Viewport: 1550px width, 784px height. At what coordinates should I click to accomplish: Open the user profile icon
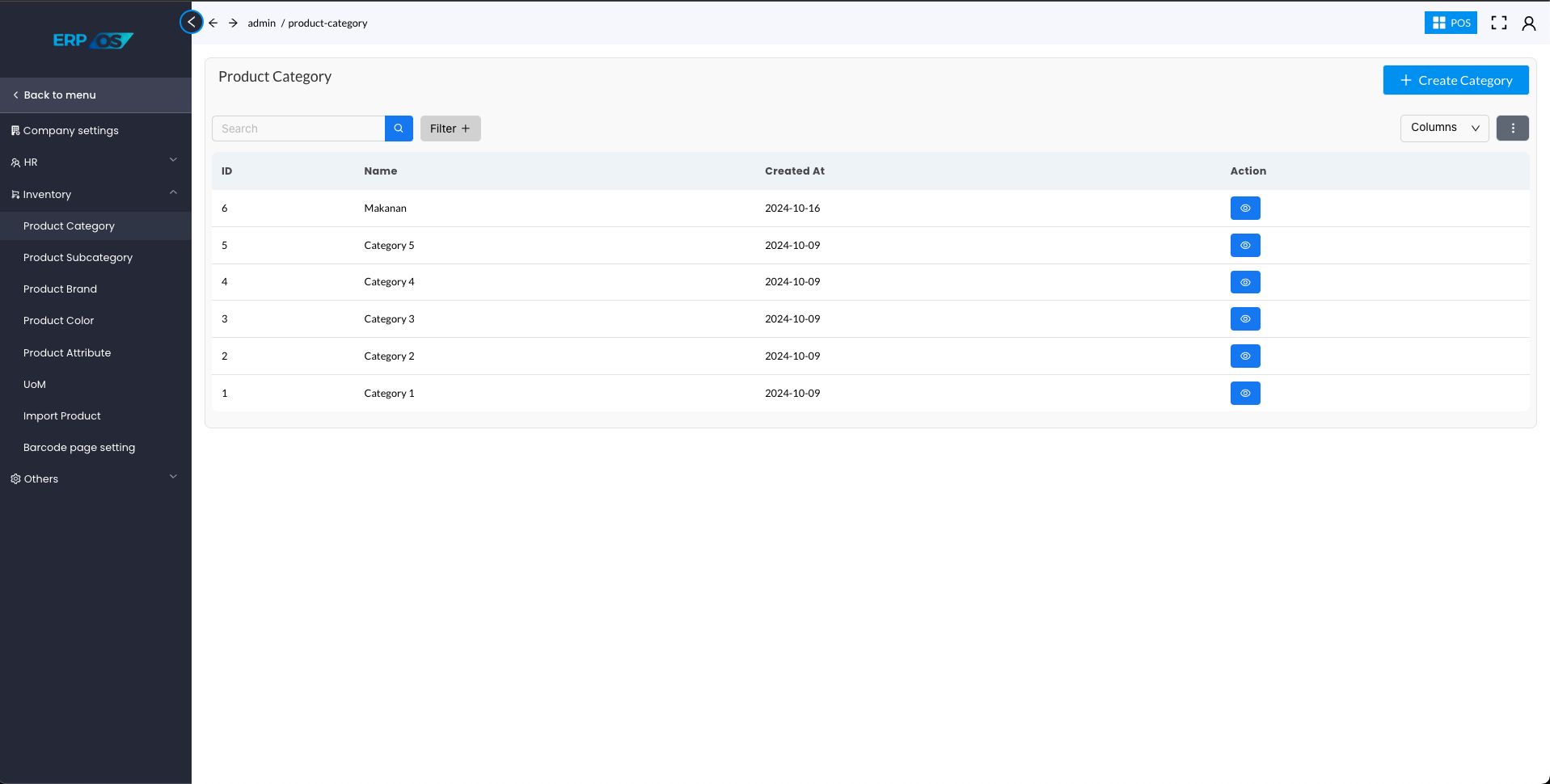[1528, 23]
